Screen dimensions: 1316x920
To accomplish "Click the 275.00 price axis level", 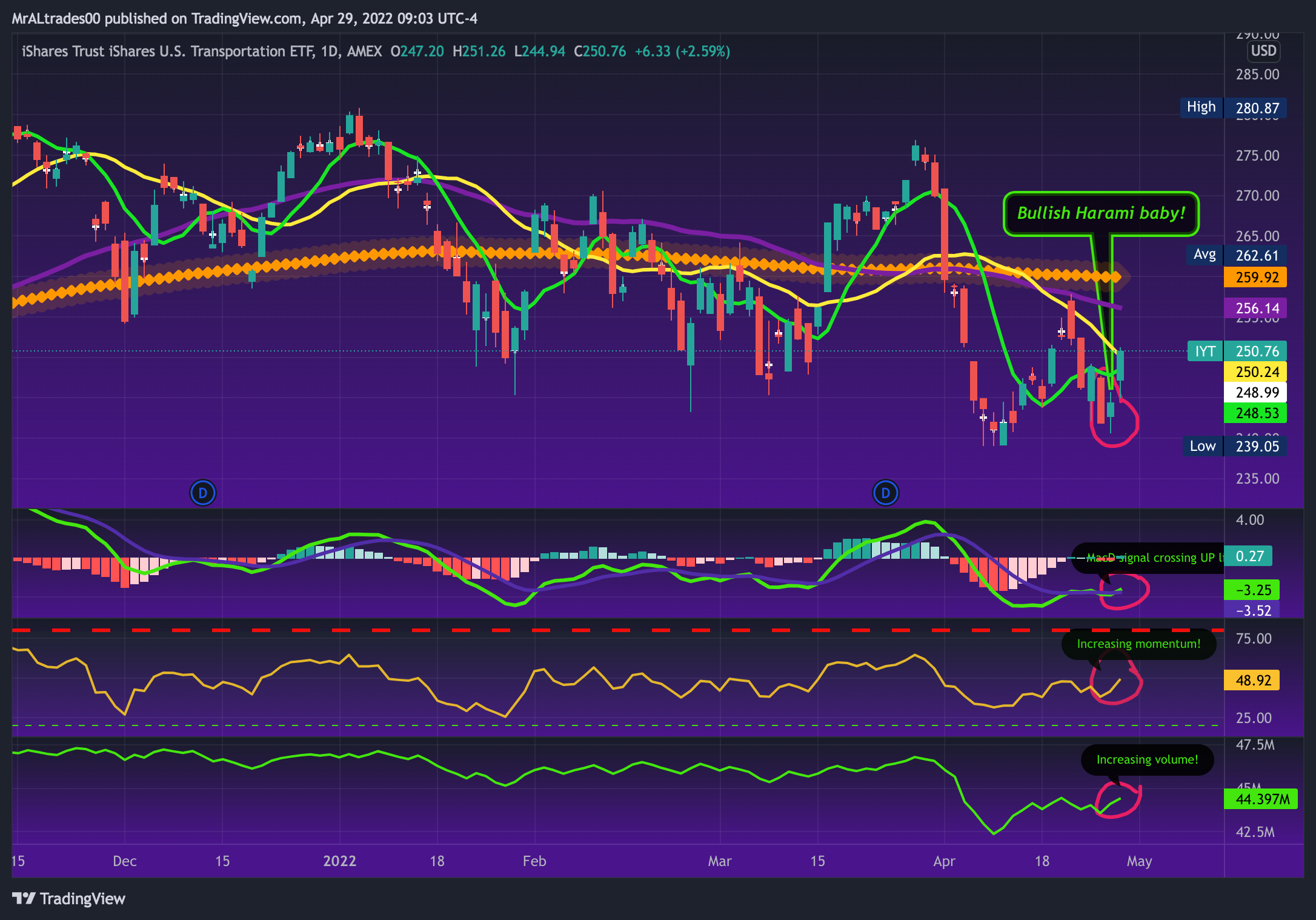I will pyautogui.click(x=1258, y=156).
